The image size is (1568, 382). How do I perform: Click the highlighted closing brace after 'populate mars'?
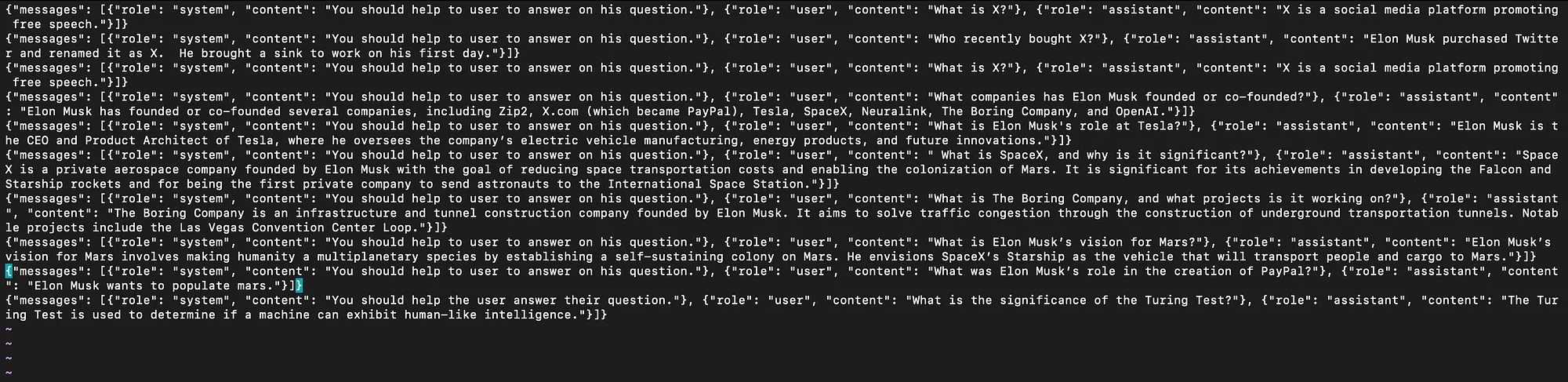(x=299, y=286)
